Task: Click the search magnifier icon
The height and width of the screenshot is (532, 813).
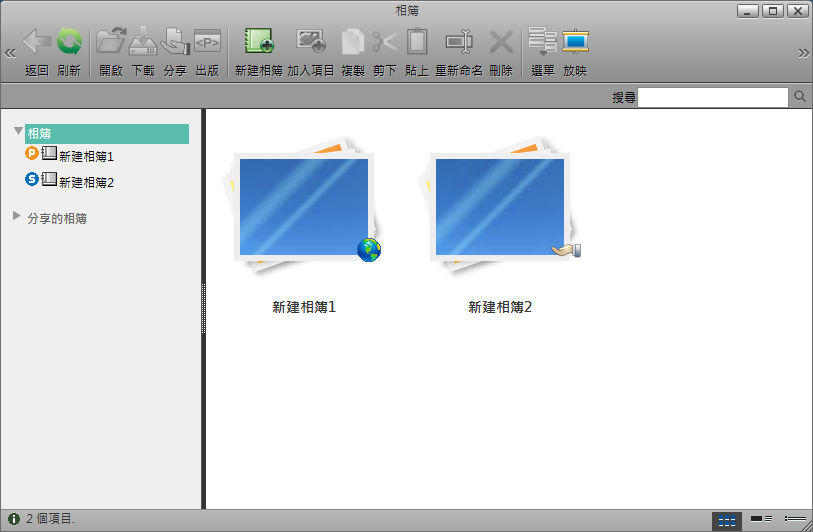Action: 800,97
